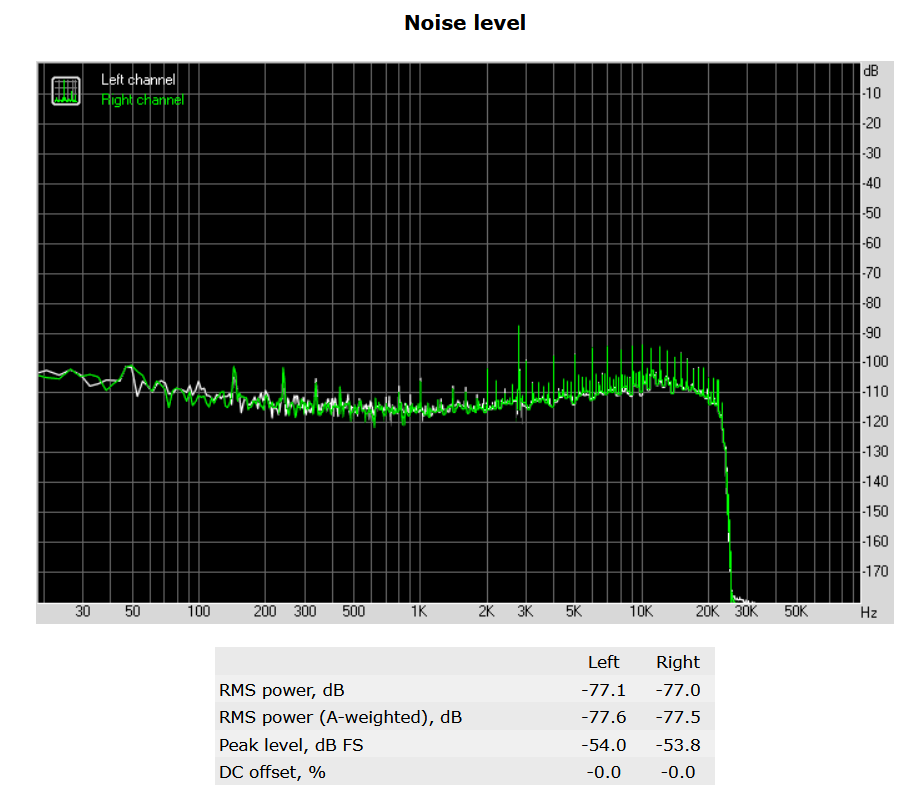Select the -77.5 A-weighted right value

point(678,717)
